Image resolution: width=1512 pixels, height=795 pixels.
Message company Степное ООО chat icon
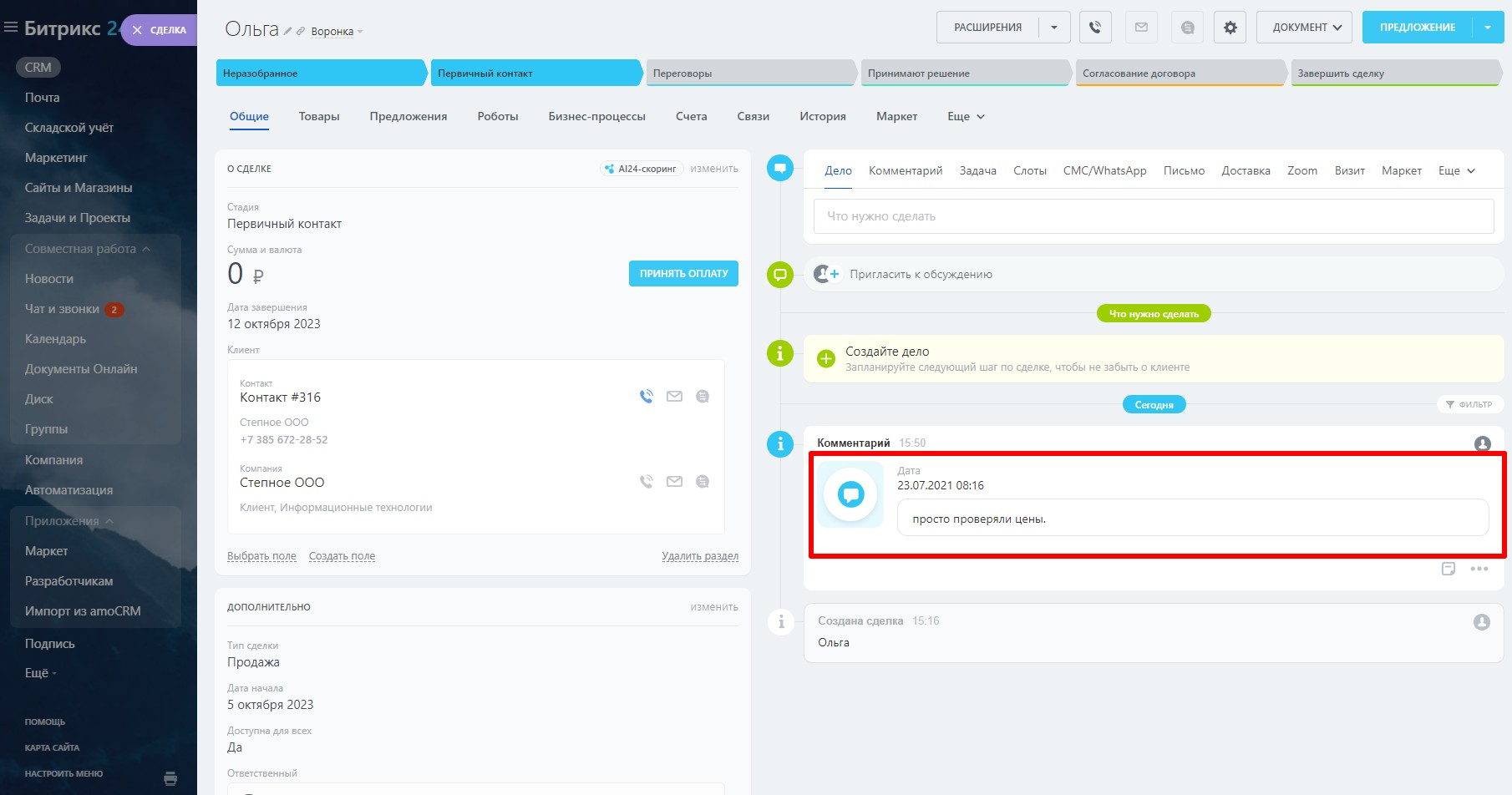click(703, 482)
